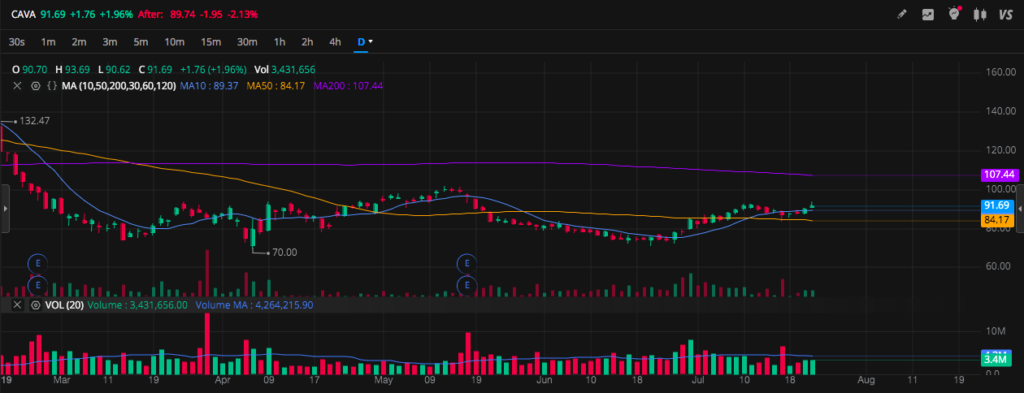
Task: Click the MA200 : 107.44 value
Action: 348,86
